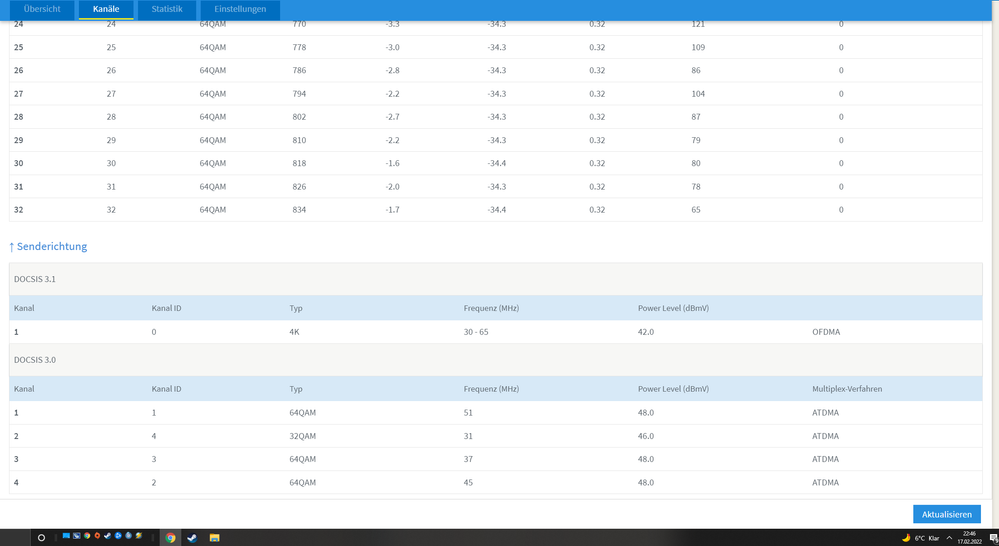Click frequency 802 in channel 28 row
This screenshot has height=546, width=999.
pos(299,117)
